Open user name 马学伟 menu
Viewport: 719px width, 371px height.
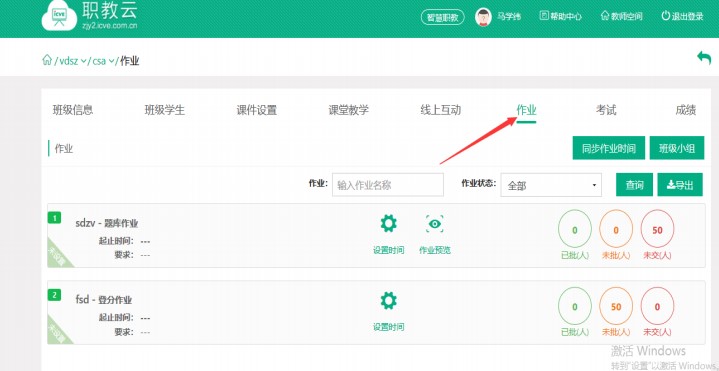tap(509, 17)
